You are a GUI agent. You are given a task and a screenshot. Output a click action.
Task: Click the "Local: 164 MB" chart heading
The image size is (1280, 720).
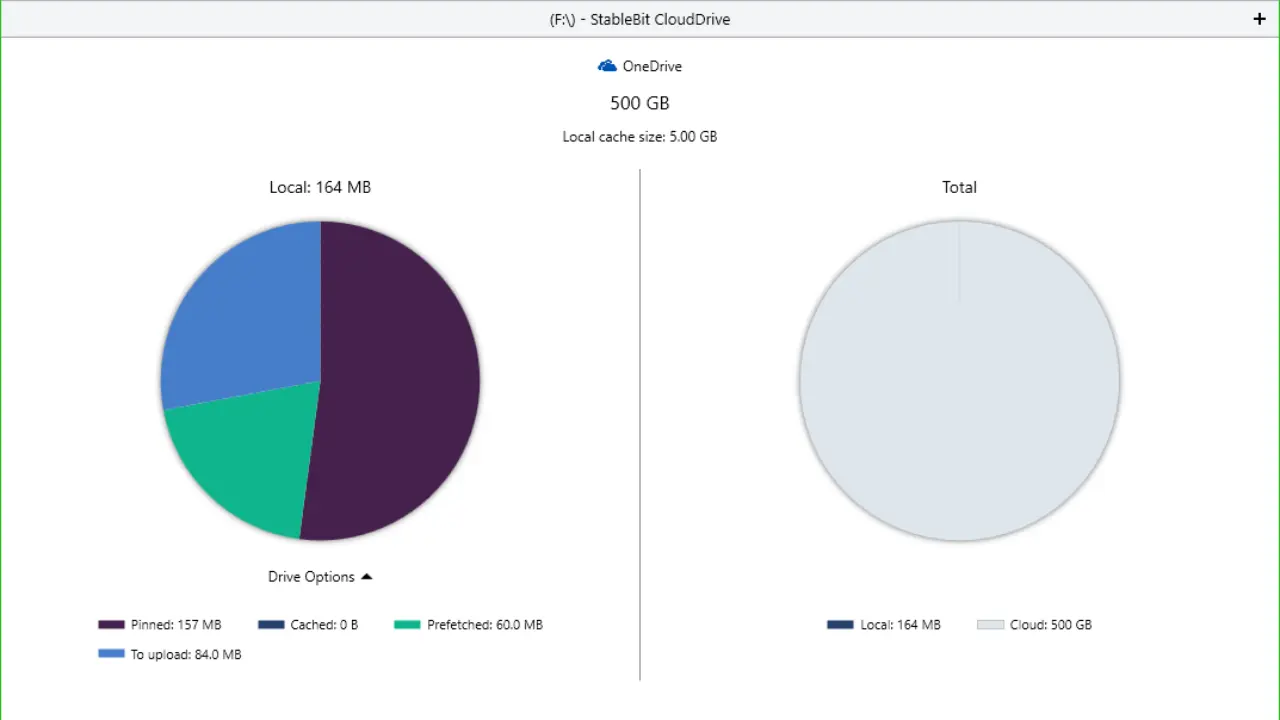320,187
